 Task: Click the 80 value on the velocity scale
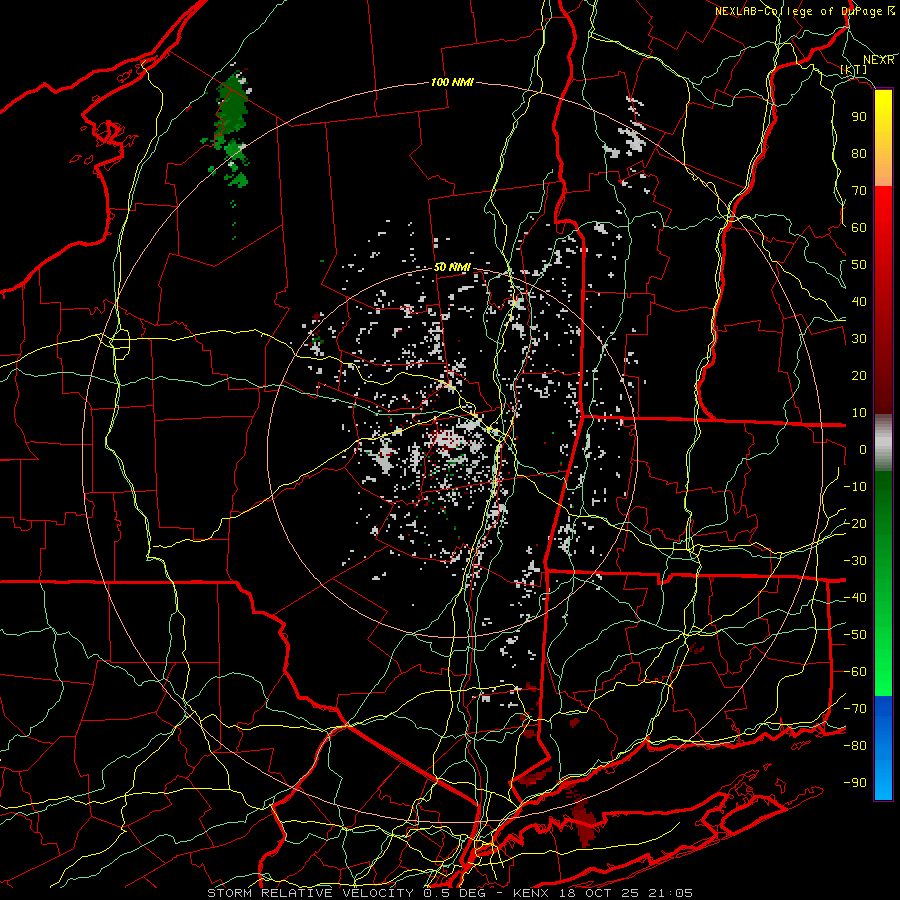coord(859,154)
